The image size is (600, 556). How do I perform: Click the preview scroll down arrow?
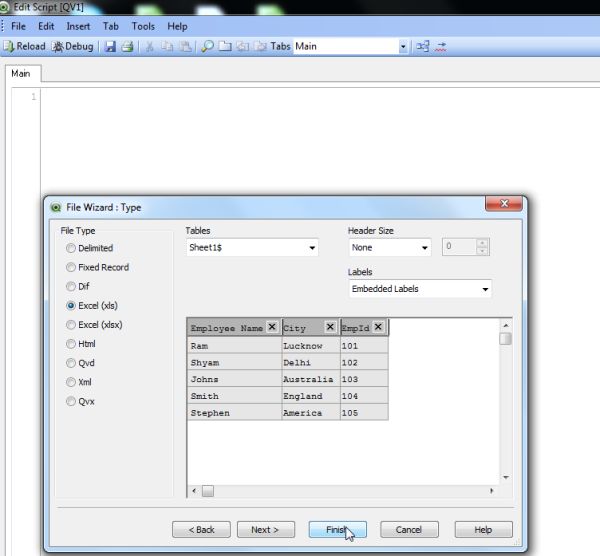click(x=506, y=477)
